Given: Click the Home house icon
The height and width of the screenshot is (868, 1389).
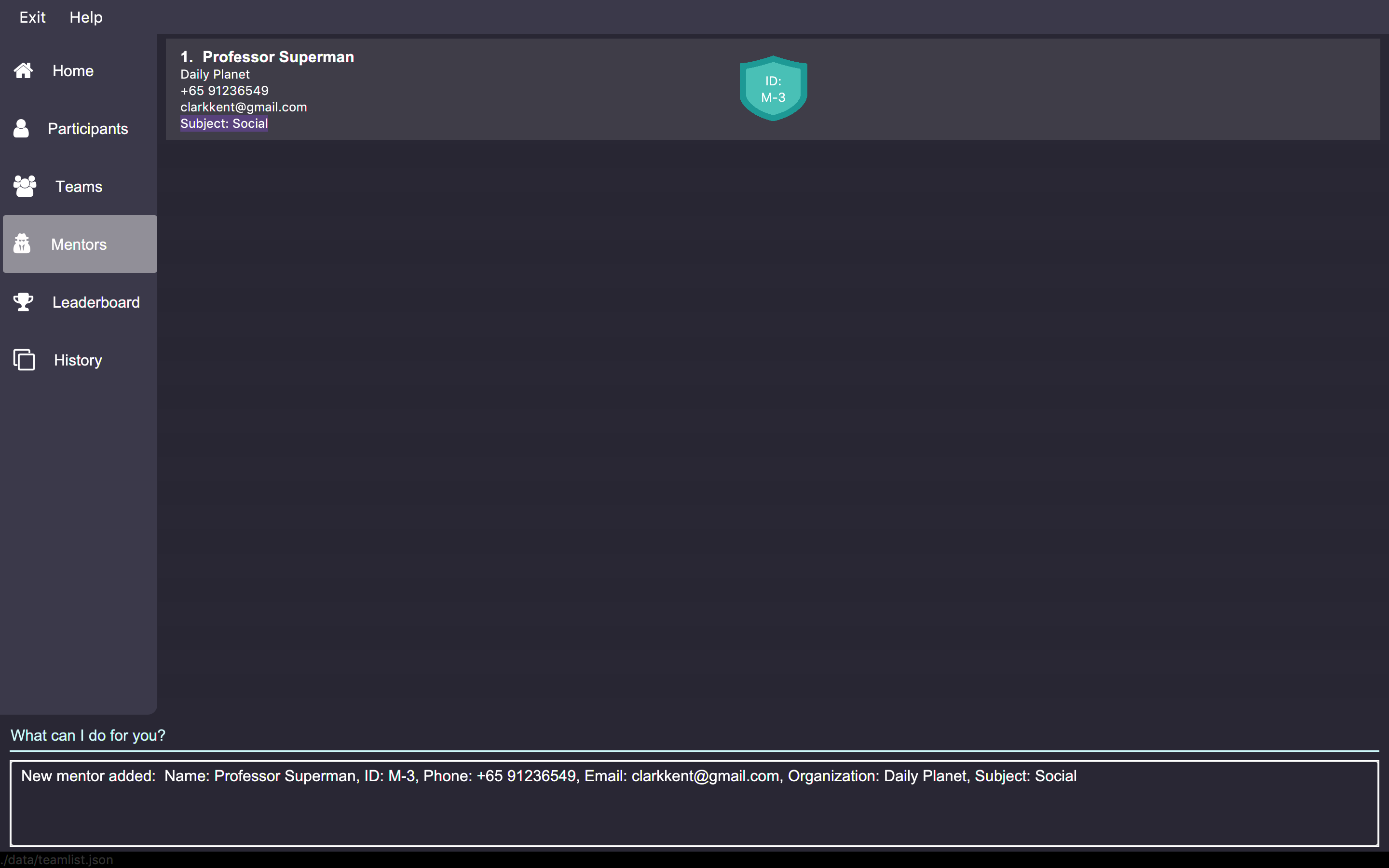Looking at the screenshot, I should pos(24,70).
